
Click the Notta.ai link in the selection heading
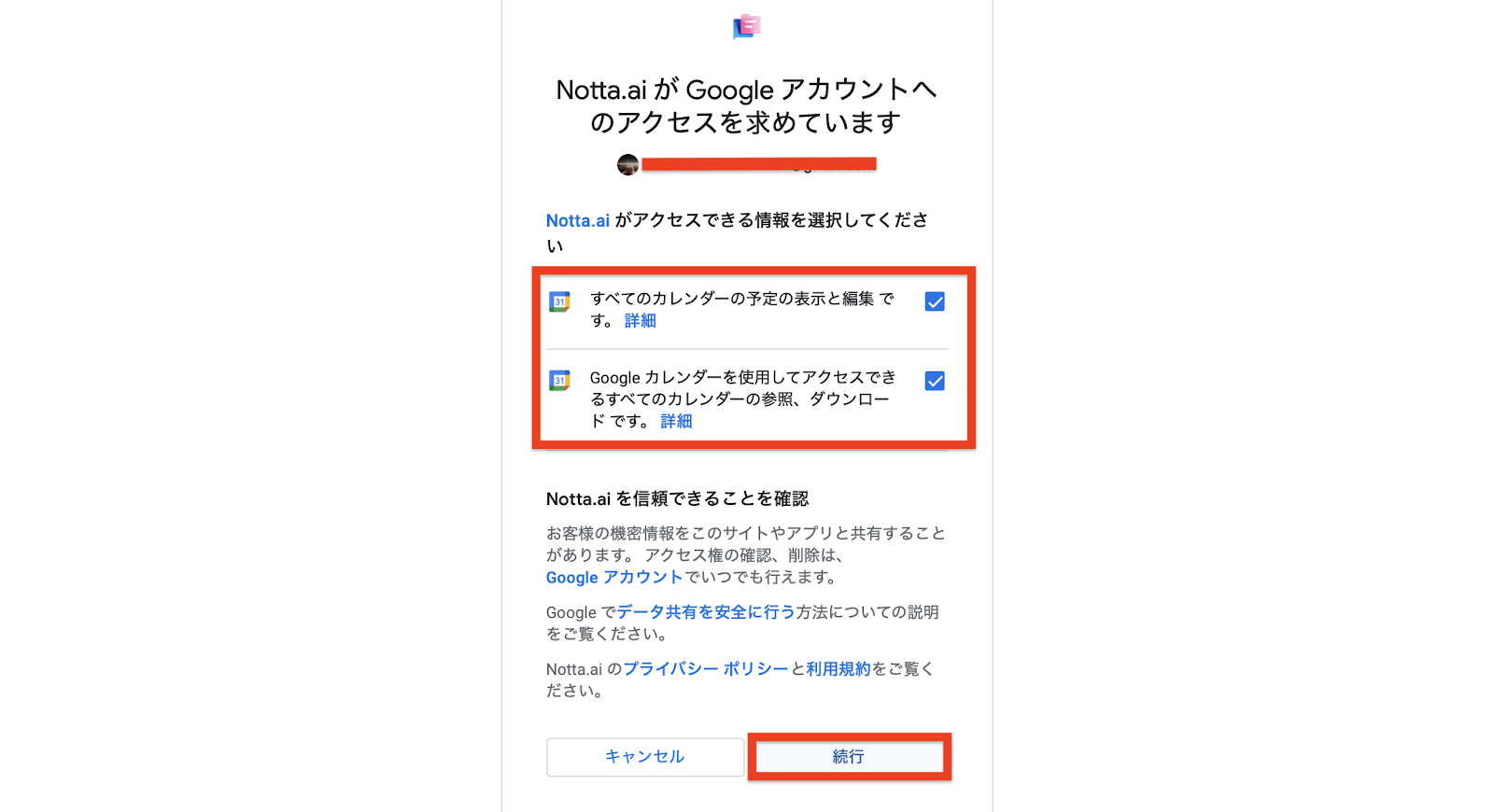578,221
